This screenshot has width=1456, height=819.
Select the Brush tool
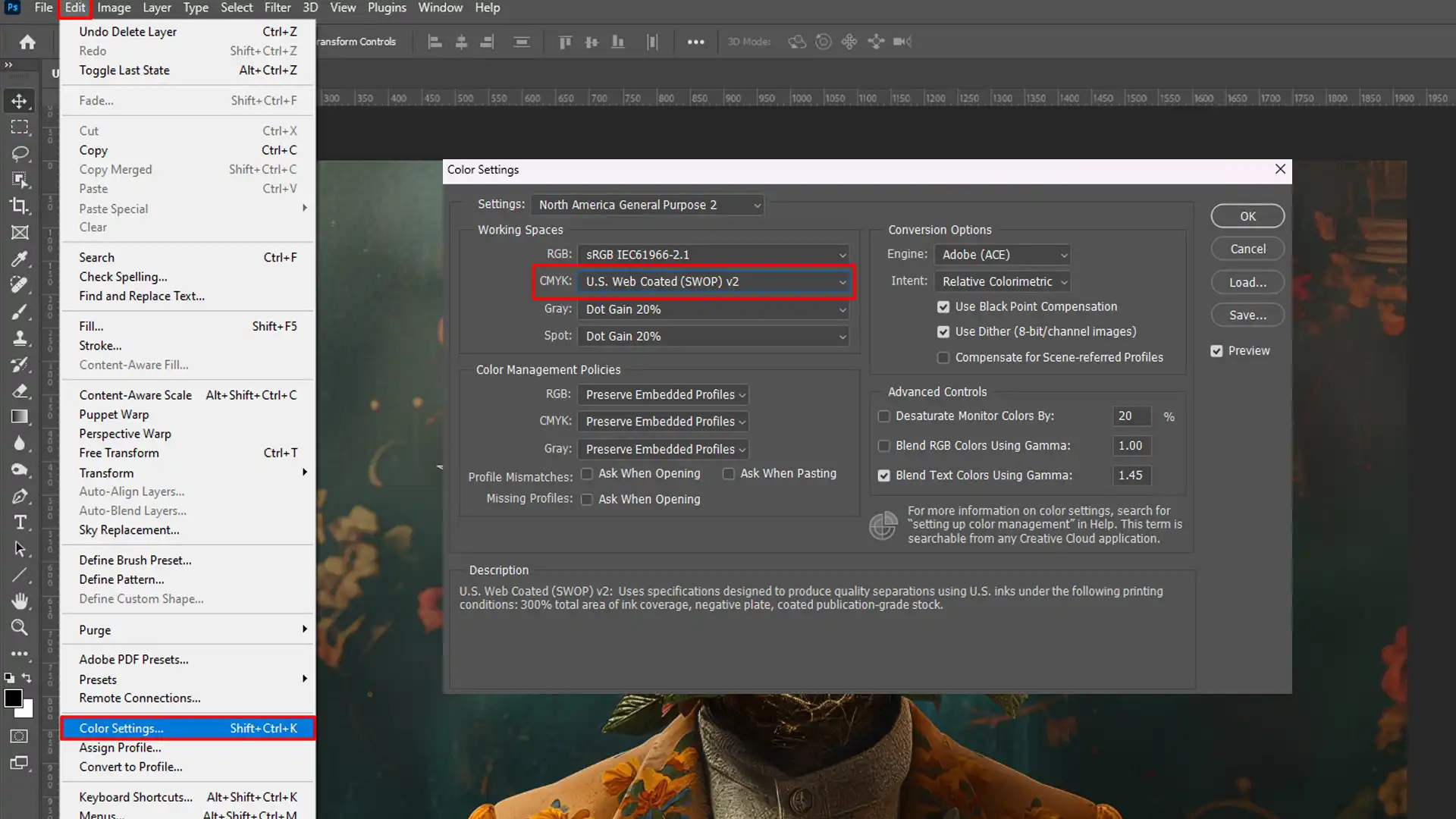[20, 312]
